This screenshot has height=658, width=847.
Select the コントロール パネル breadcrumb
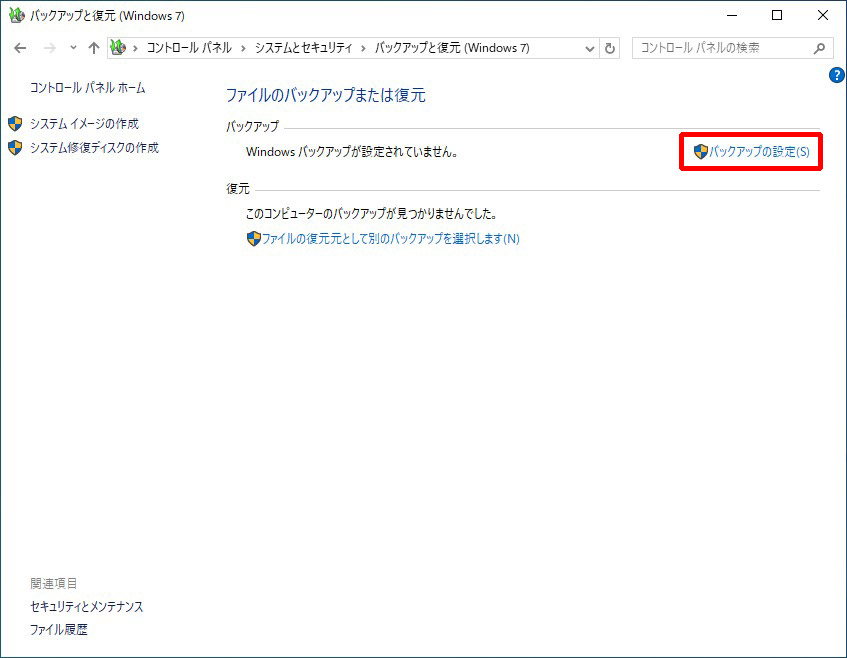pos(189,48)
